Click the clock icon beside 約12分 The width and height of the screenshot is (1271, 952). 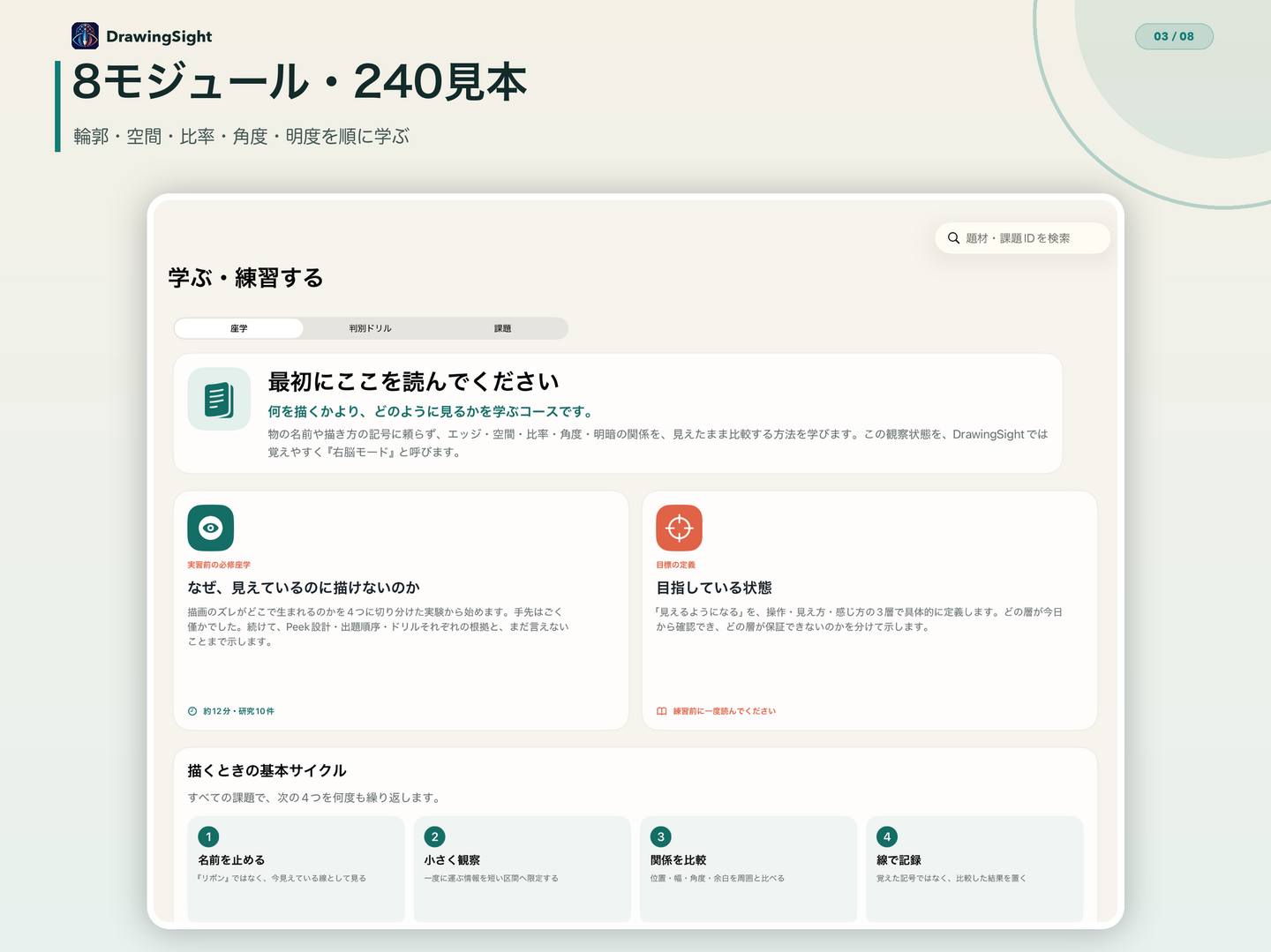point(192,711)
